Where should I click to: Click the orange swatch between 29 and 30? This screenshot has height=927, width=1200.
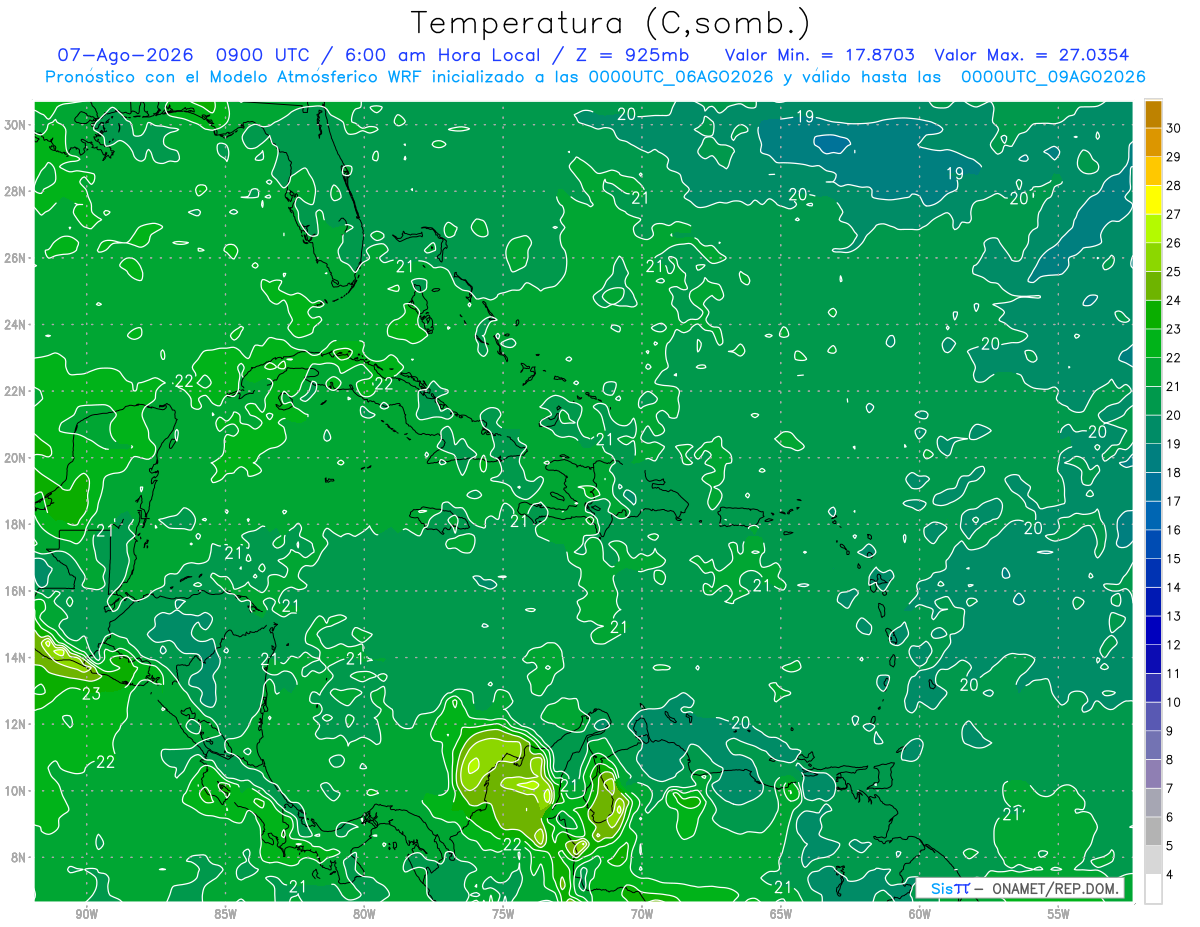tap(1153, 143)
